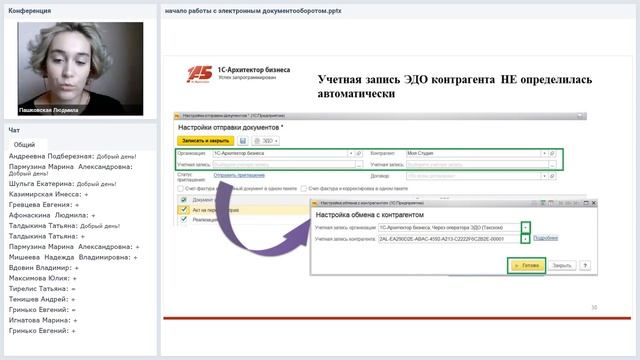
Task: Click Игнатова Марина chat message
Action: [43, 320]
